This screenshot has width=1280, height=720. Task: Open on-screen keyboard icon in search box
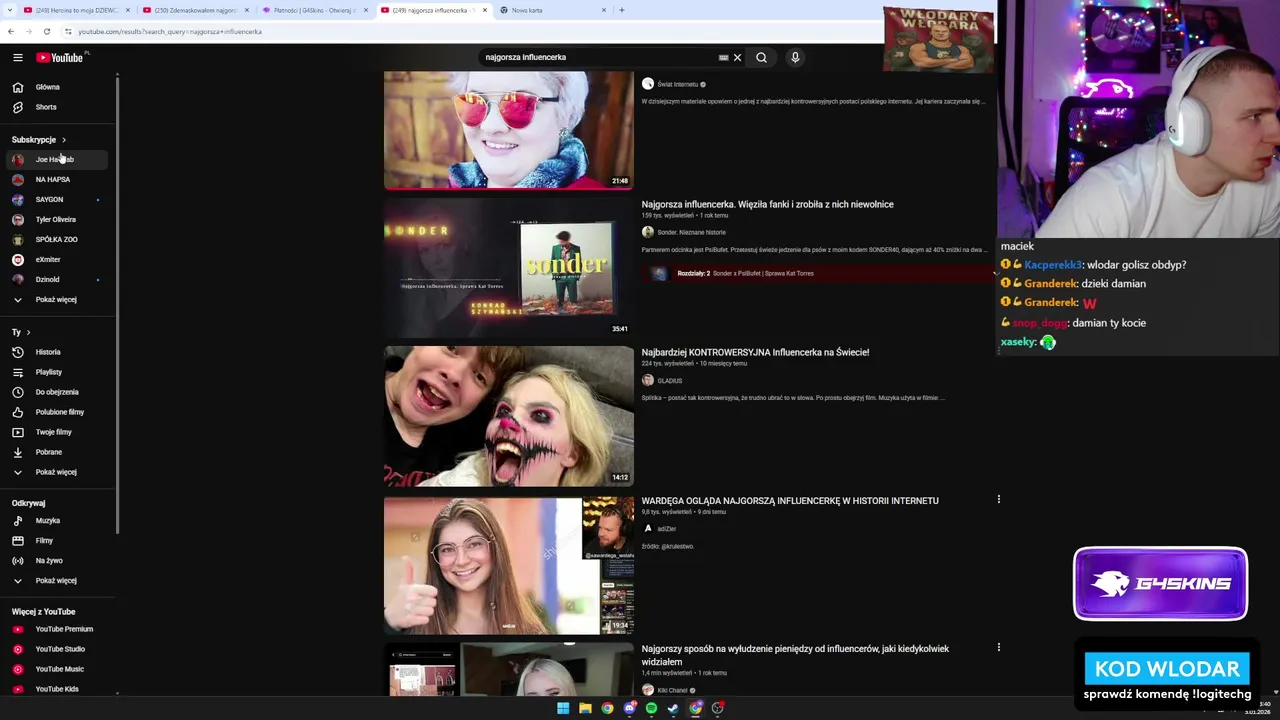[723, 57]
